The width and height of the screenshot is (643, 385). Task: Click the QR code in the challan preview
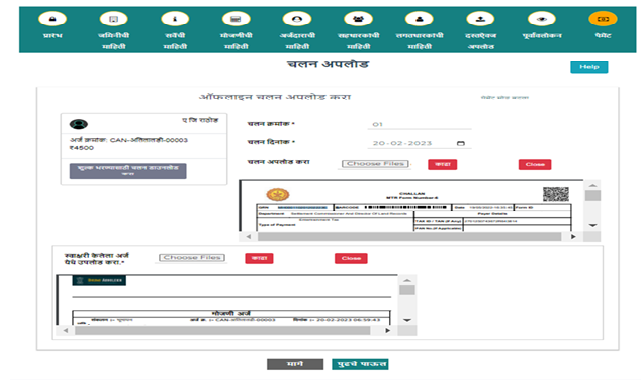556,194
